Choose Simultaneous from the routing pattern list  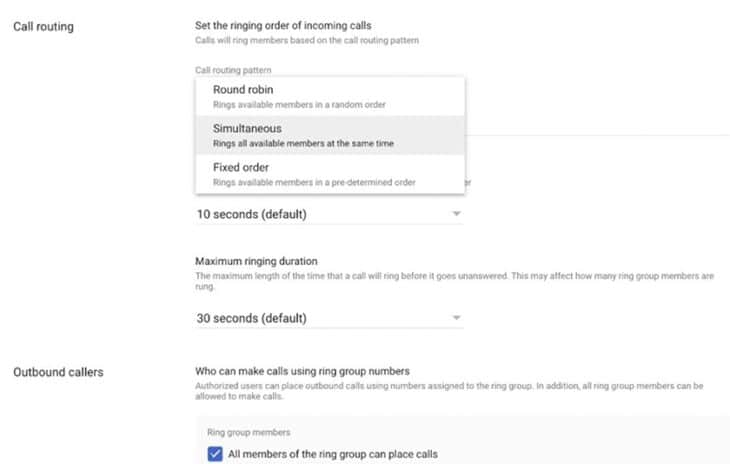coord(247,128)
